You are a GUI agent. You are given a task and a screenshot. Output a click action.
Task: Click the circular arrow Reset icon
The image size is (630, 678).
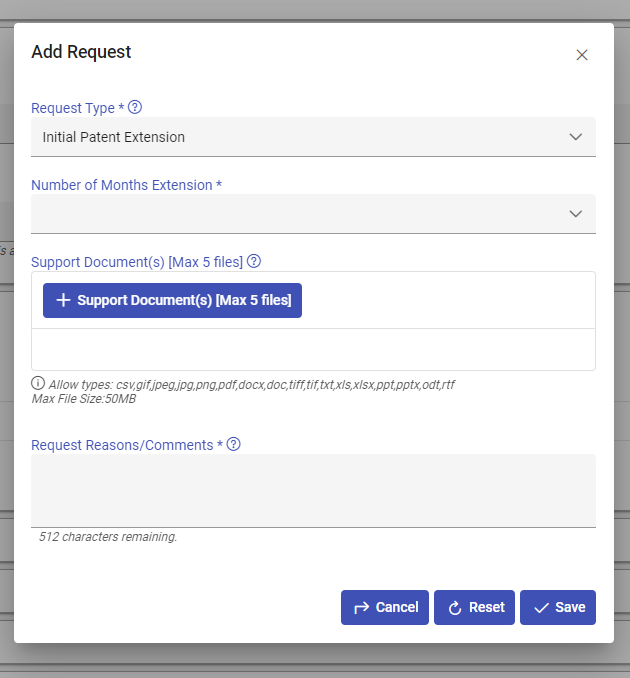tap(454, 608)
